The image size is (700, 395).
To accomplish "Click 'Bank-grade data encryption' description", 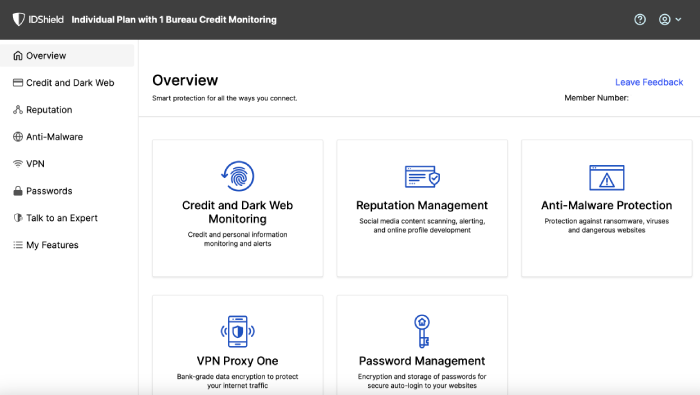I will tap(238, 381).
